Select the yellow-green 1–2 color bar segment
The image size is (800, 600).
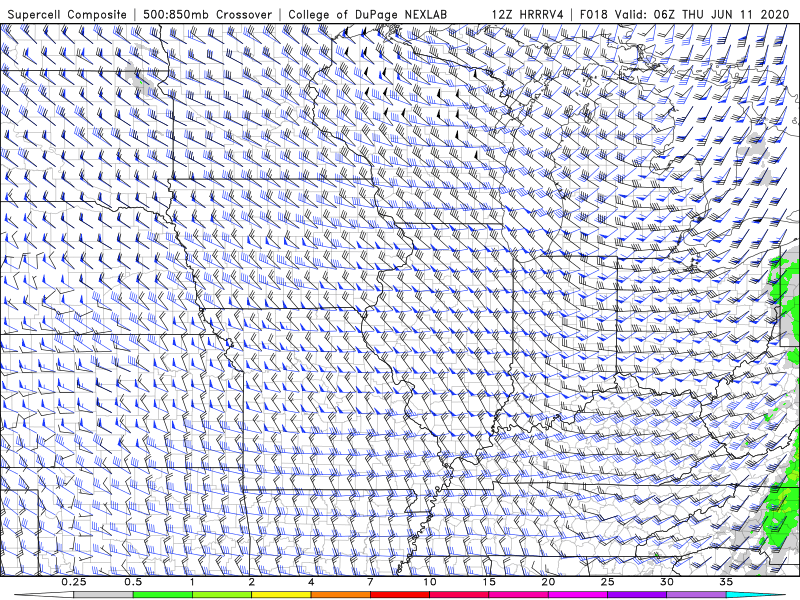coord(222,595)
